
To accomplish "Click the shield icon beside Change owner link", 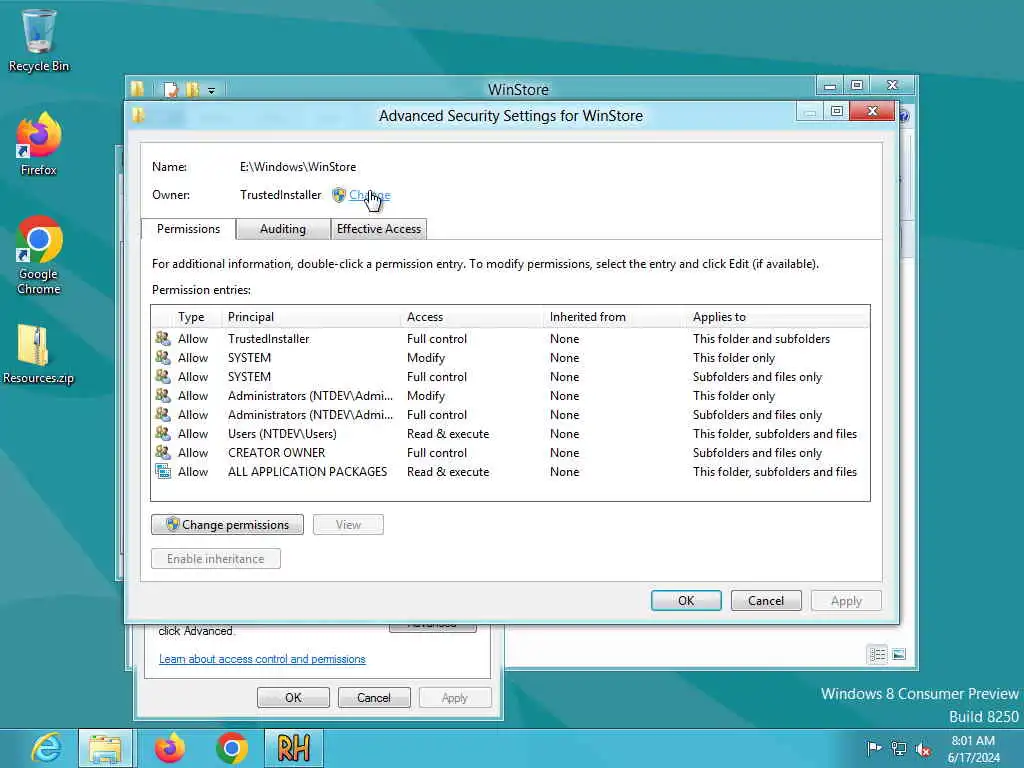I will [x=338, y=195].
